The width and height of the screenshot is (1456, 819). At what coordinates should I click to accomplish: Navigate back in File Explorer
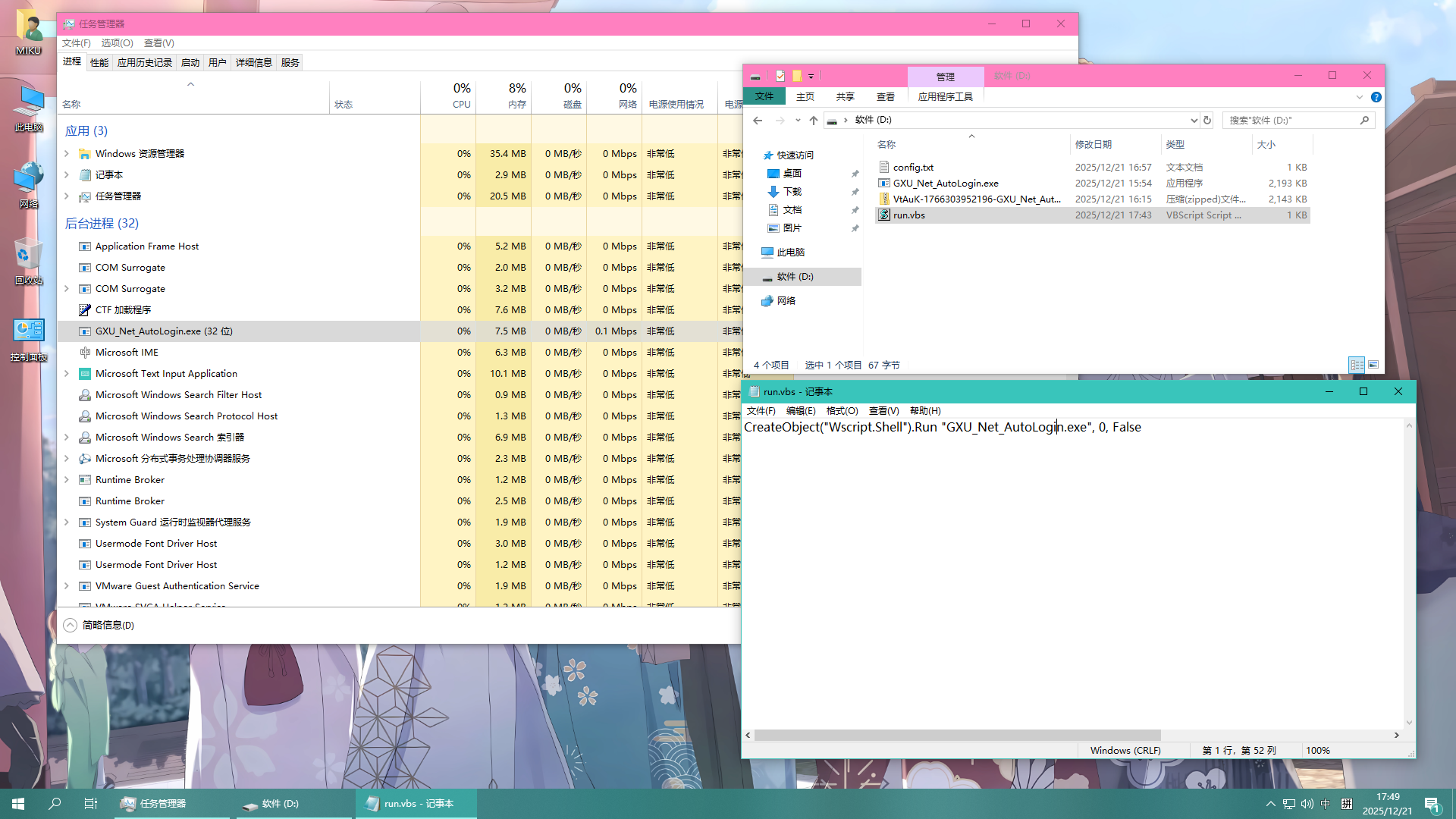(757, 120)
